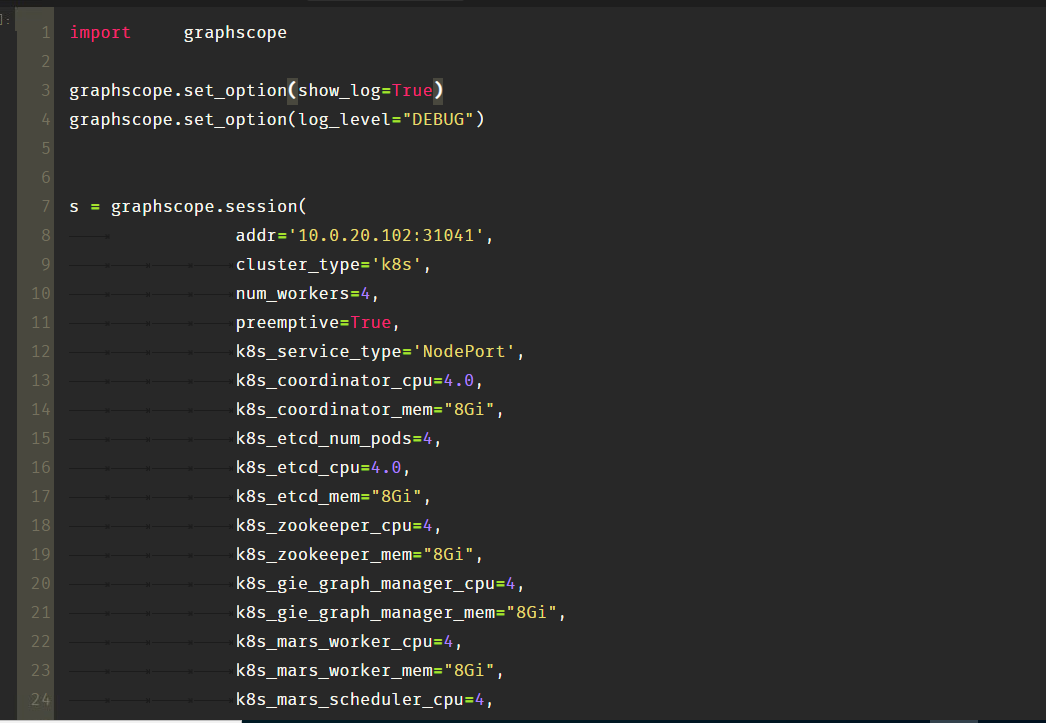Screen dimensions: 1046x723
Task: Click line number 12 in the gutter
Action: [x=40, y=351]
